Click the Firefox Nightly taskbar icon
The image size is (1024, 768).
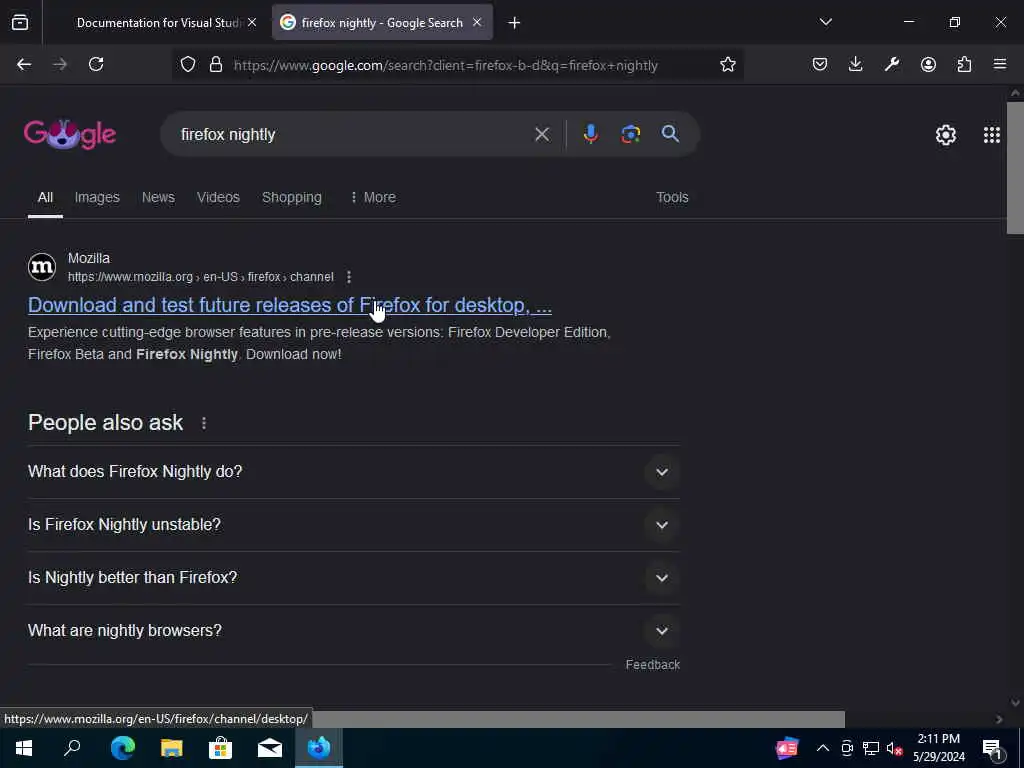[319, 748]
